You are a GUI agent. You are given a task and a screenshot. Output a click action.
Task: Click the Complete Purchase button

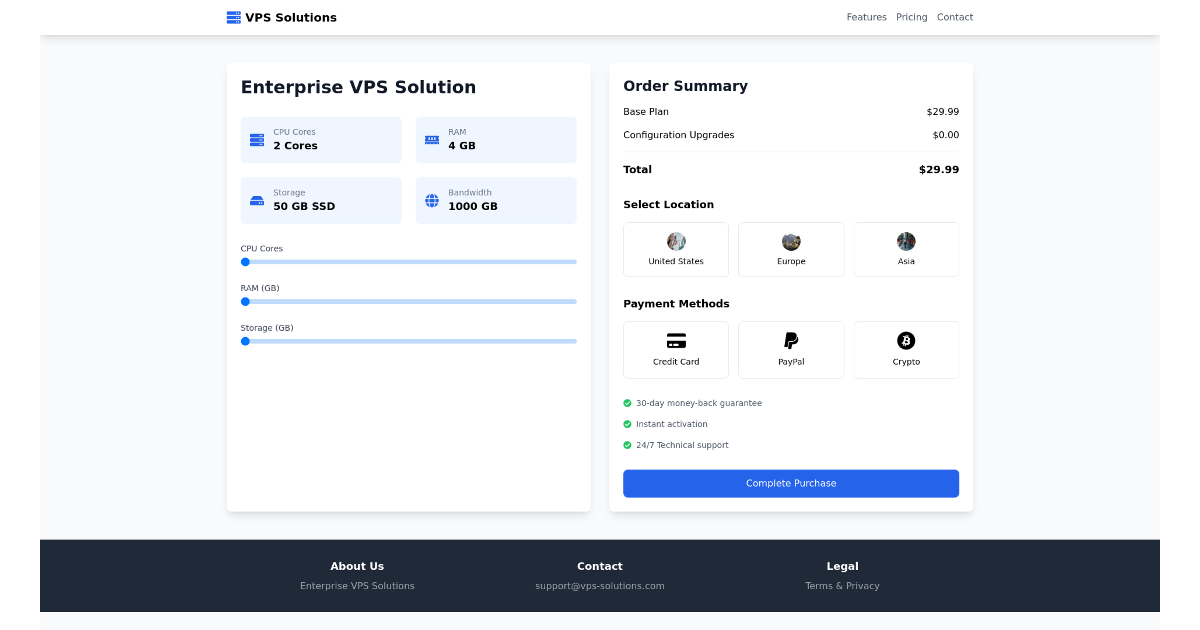(790, 483)
